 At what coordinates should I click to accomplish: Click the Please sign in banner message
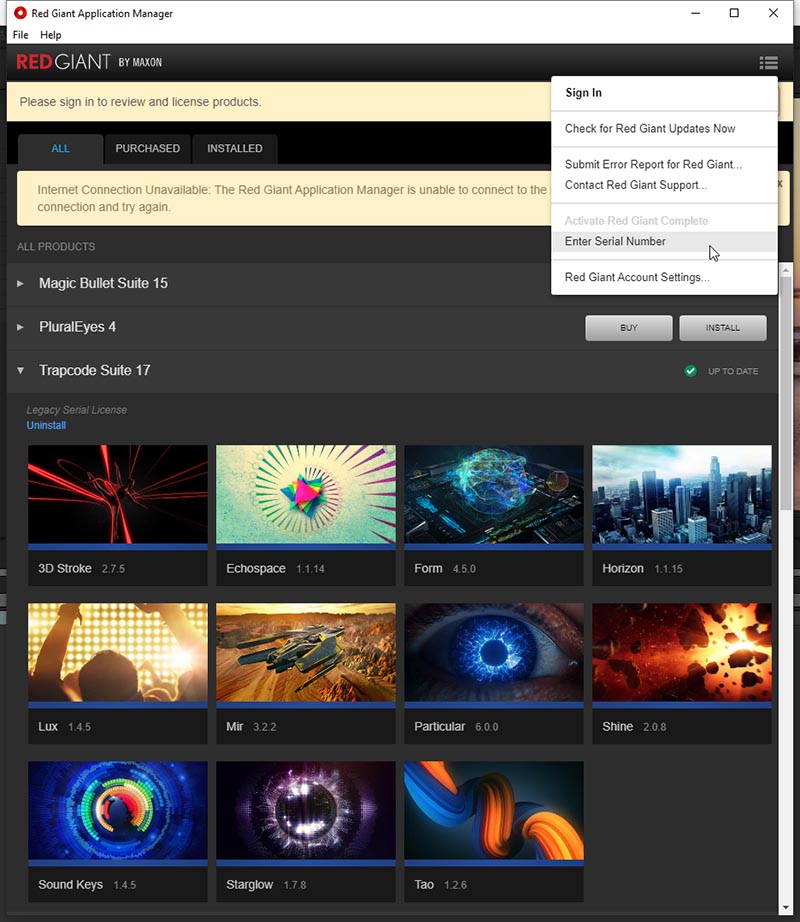pos(140,102)
